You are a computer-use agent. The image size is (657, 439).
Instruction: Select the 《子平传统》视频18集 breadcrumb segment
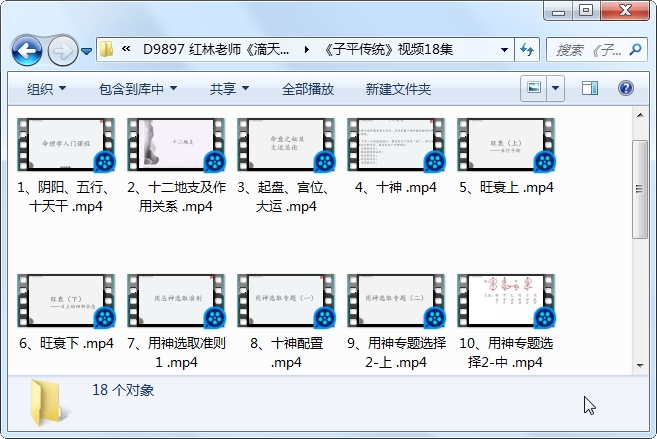(388, 49)
